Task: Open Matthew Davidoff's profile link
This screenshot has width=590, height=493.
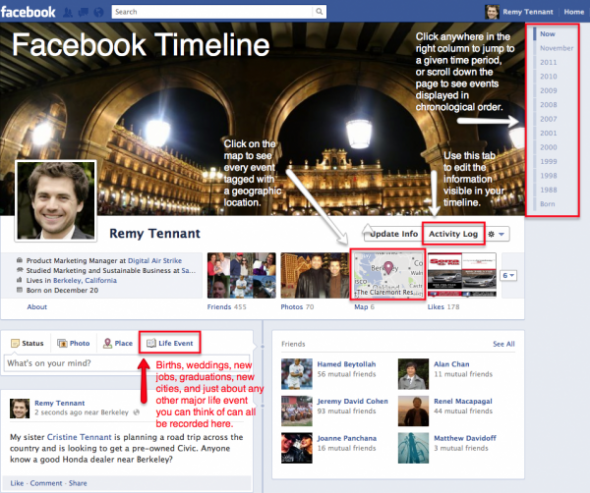Action: pyautogui.click(x=465, y=438)
